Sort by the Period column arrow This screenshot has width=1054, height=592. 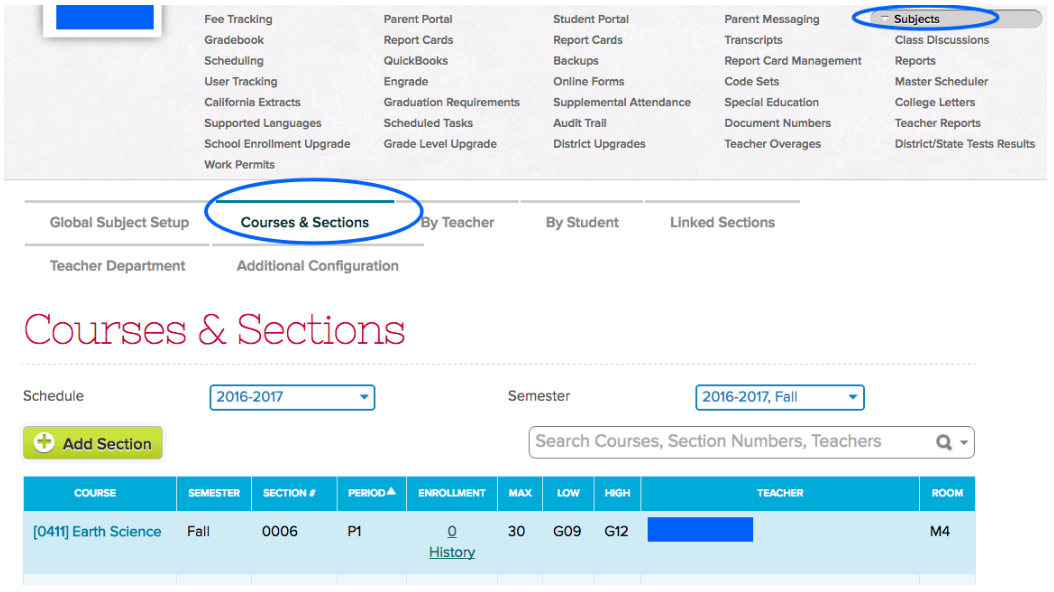click(x=391, y=491)
